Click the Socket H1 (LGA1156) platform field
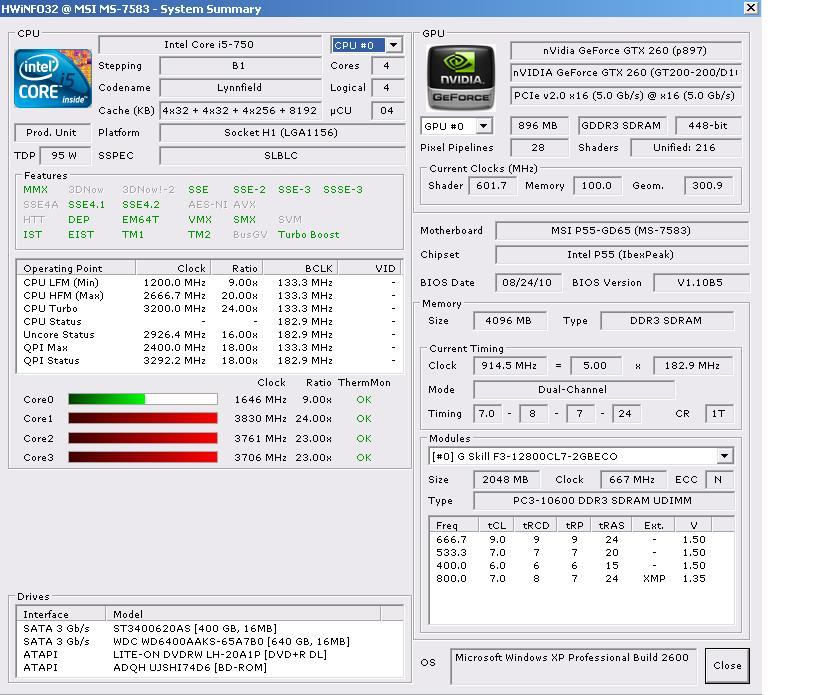 (281, 132)
